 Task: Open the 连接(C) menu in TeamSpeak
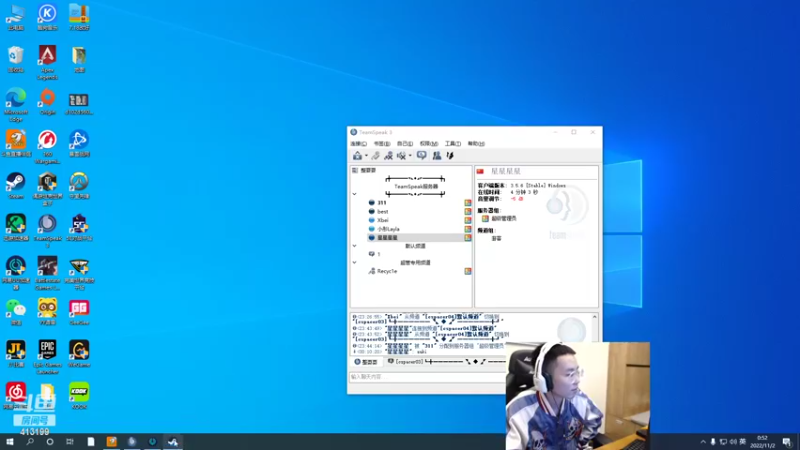click(x=358, y=144)
